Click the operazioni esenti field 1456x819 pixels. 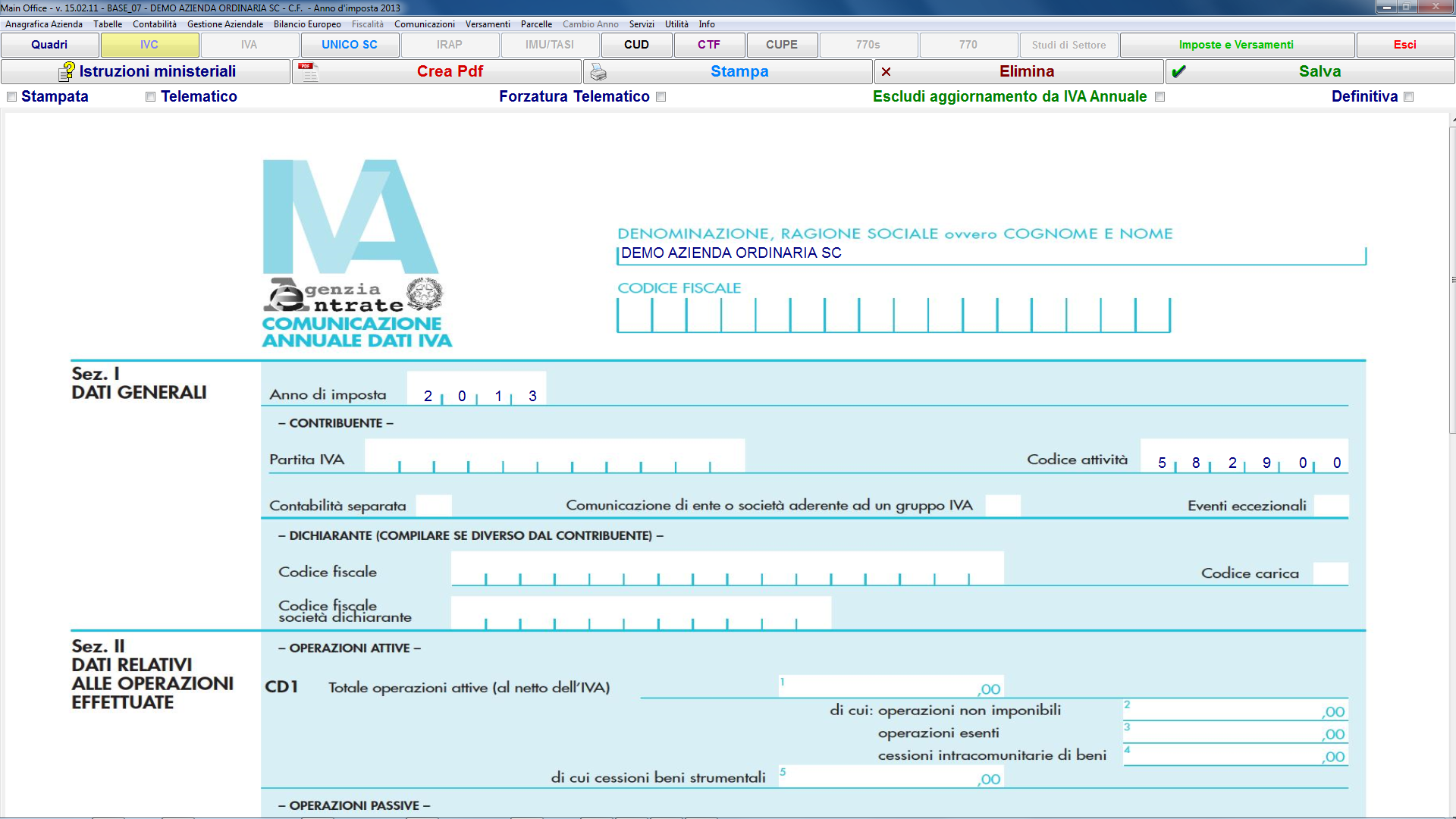click(1235, 733)
